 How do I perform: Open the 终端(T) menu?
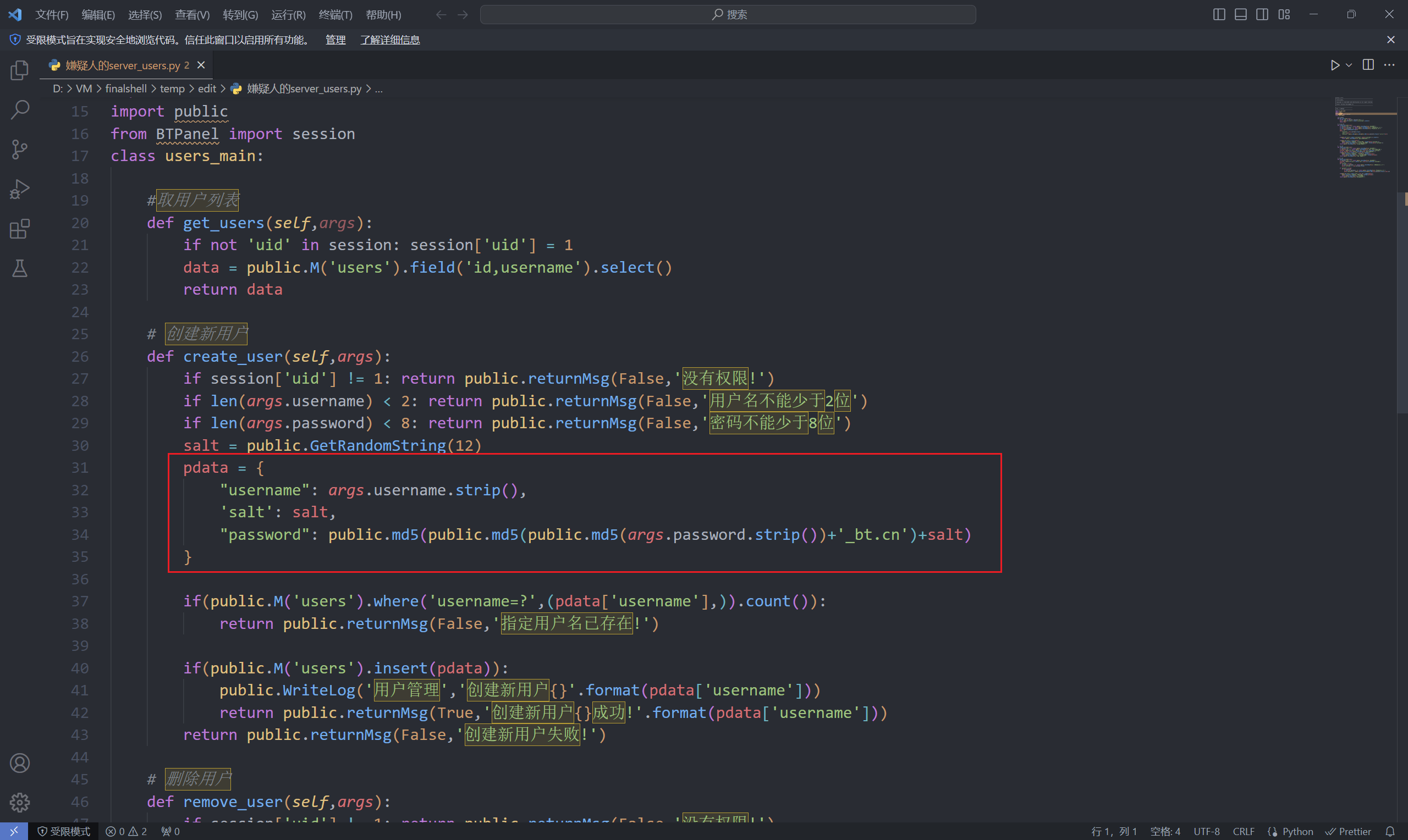(x=335, y=15)
